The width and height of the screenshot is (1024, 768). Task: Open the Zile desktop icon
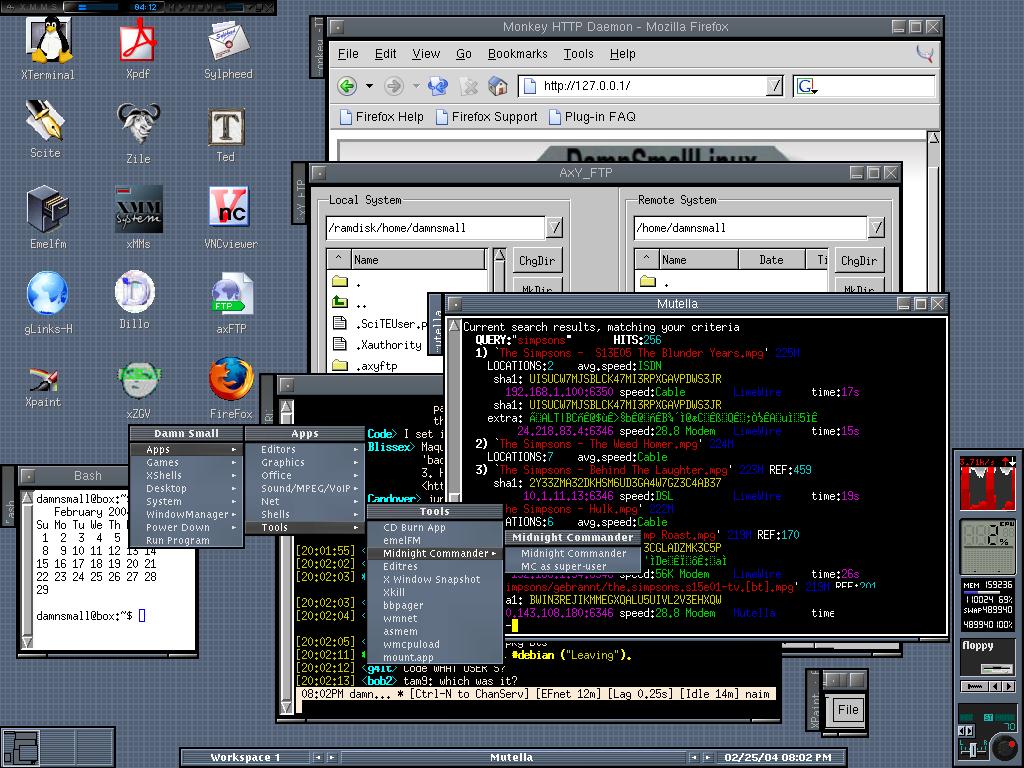pos(138,124)
